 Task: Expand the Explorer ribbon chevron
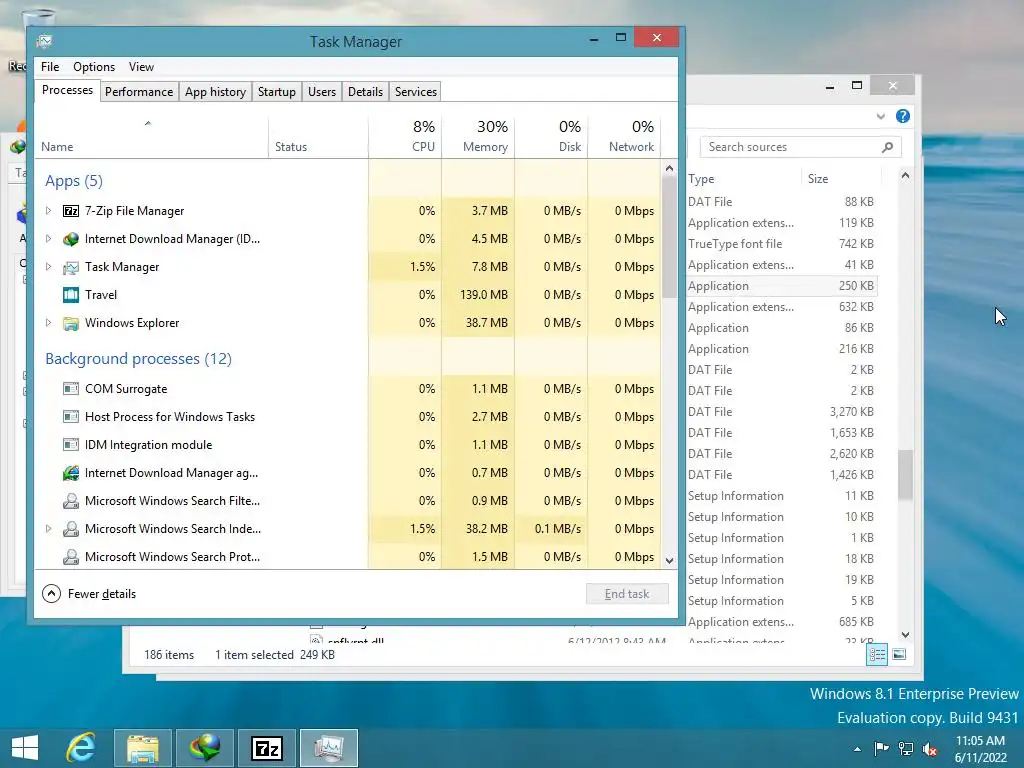pos(881,116)
